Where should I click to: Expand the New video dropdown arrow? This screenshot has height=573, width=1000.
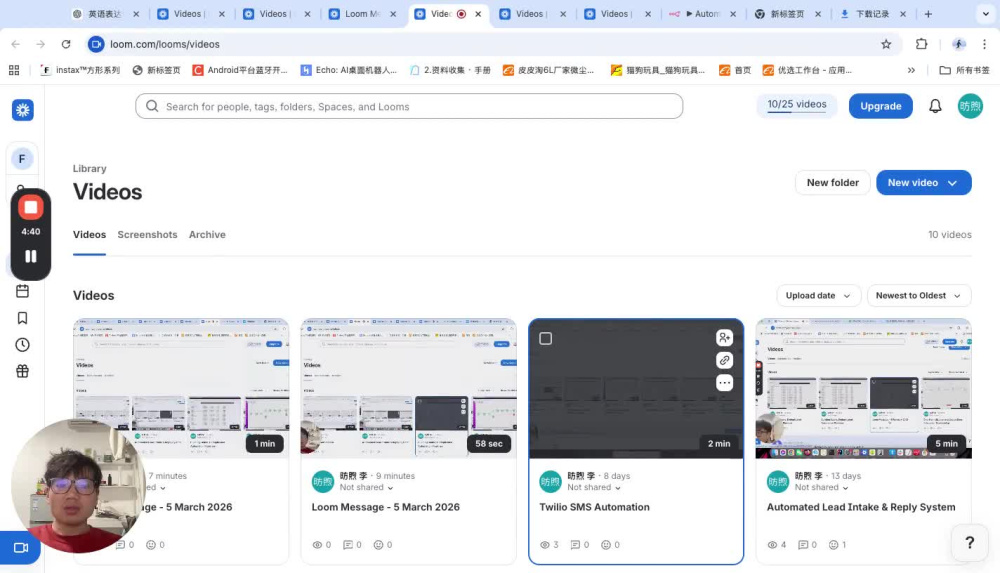point(952,182)
